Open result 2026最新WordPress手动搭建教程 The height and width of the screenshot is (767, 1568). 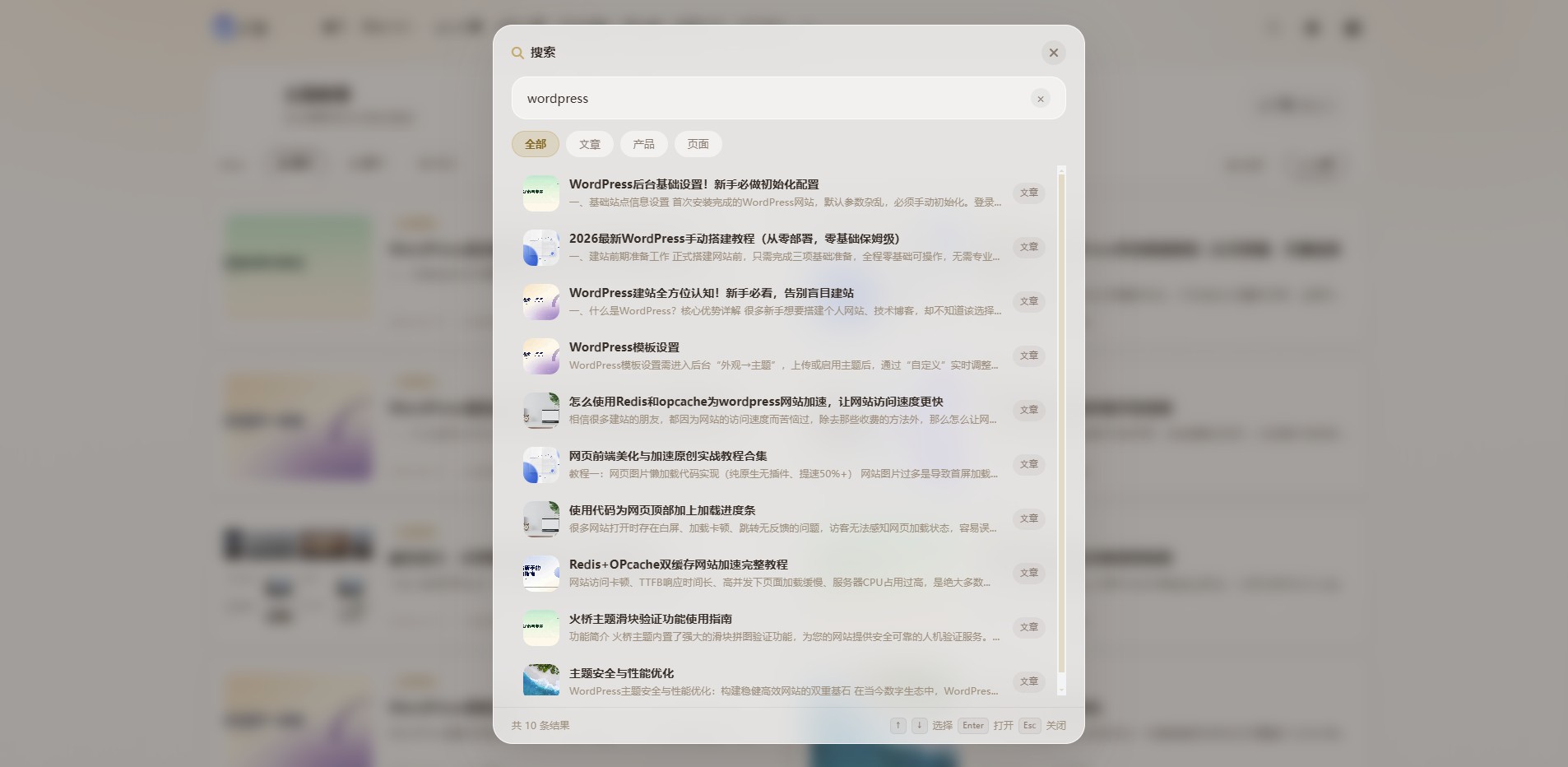click(784, 248)
